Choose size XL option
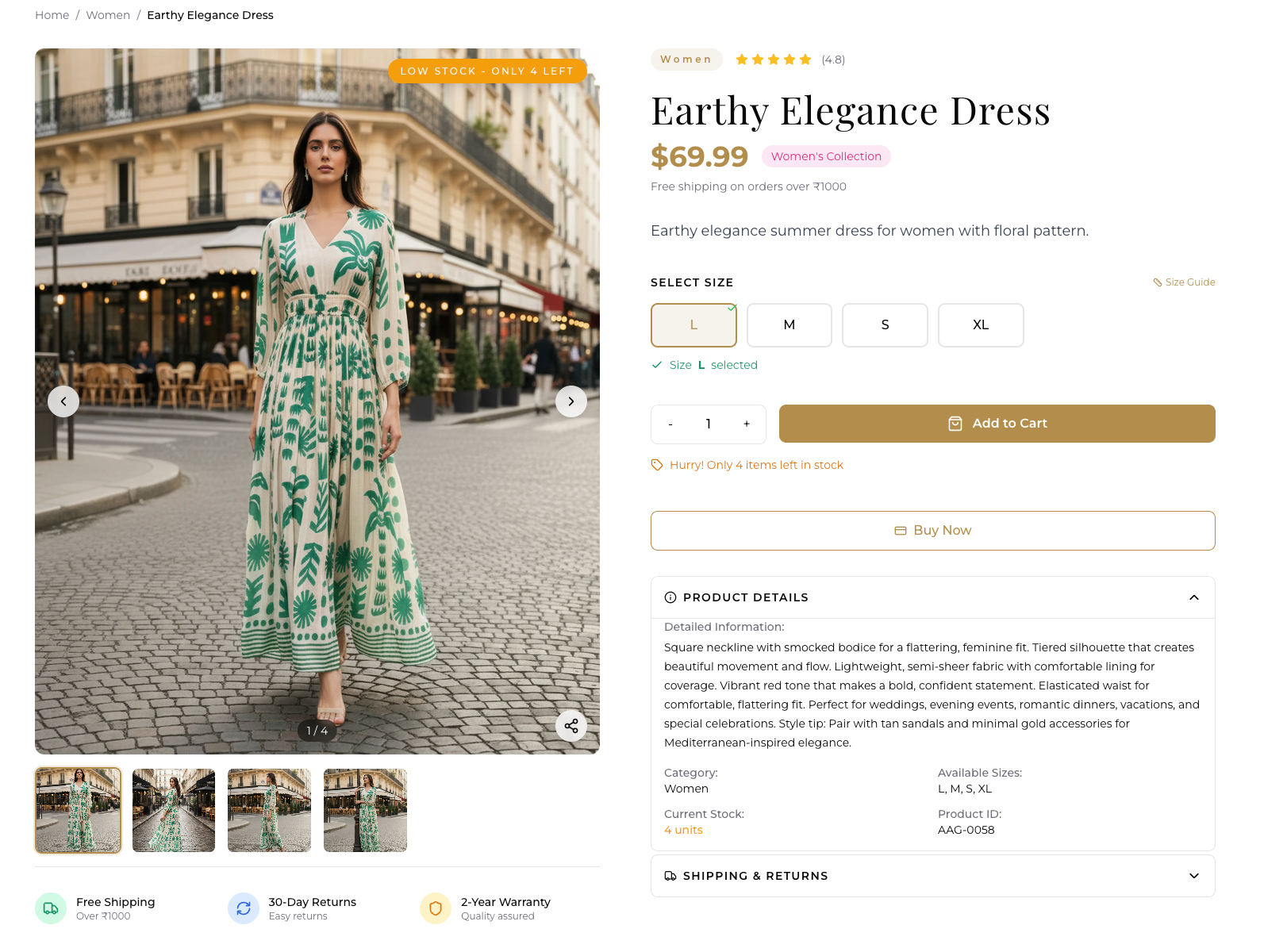This screenshot has height=952, width=1287. [981, 325]
